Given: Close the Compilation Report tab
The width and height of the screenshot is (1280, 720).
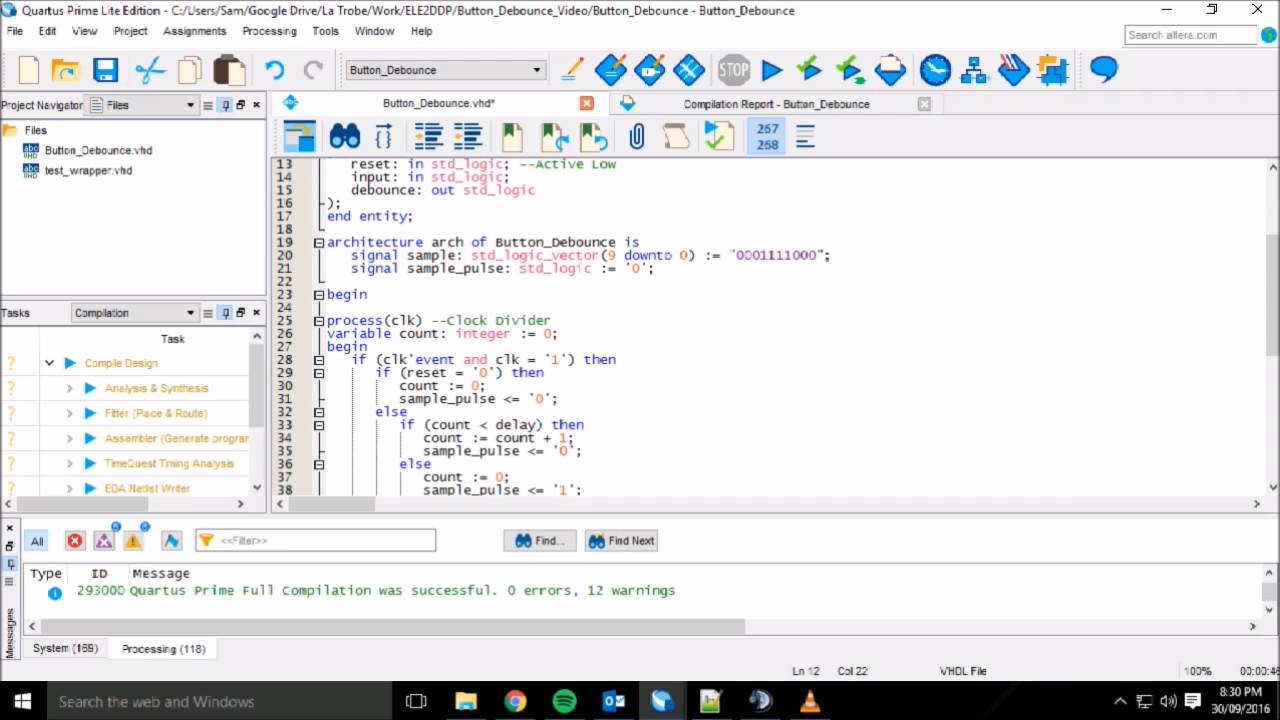Looking at the screenshot, I should click(x=924, y=104).
